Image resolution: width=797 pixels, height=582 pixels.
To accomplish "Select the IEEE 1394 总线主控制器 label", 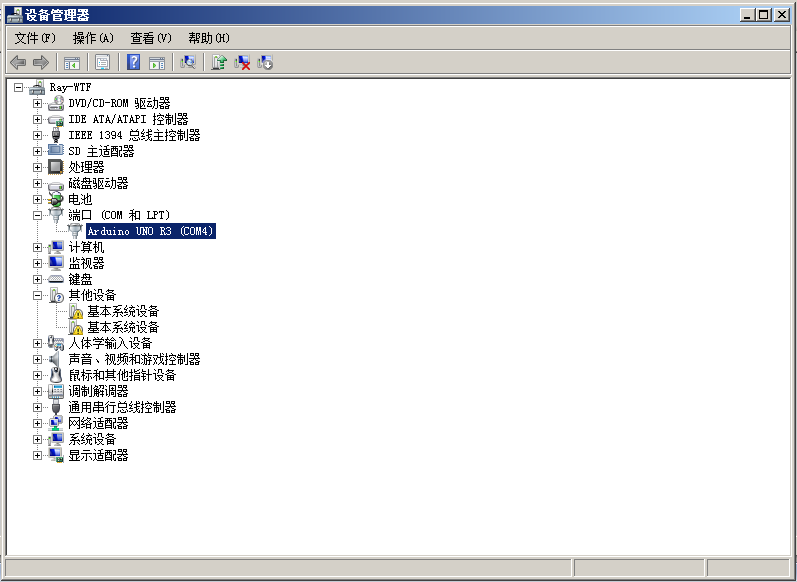I will [135, 135].
